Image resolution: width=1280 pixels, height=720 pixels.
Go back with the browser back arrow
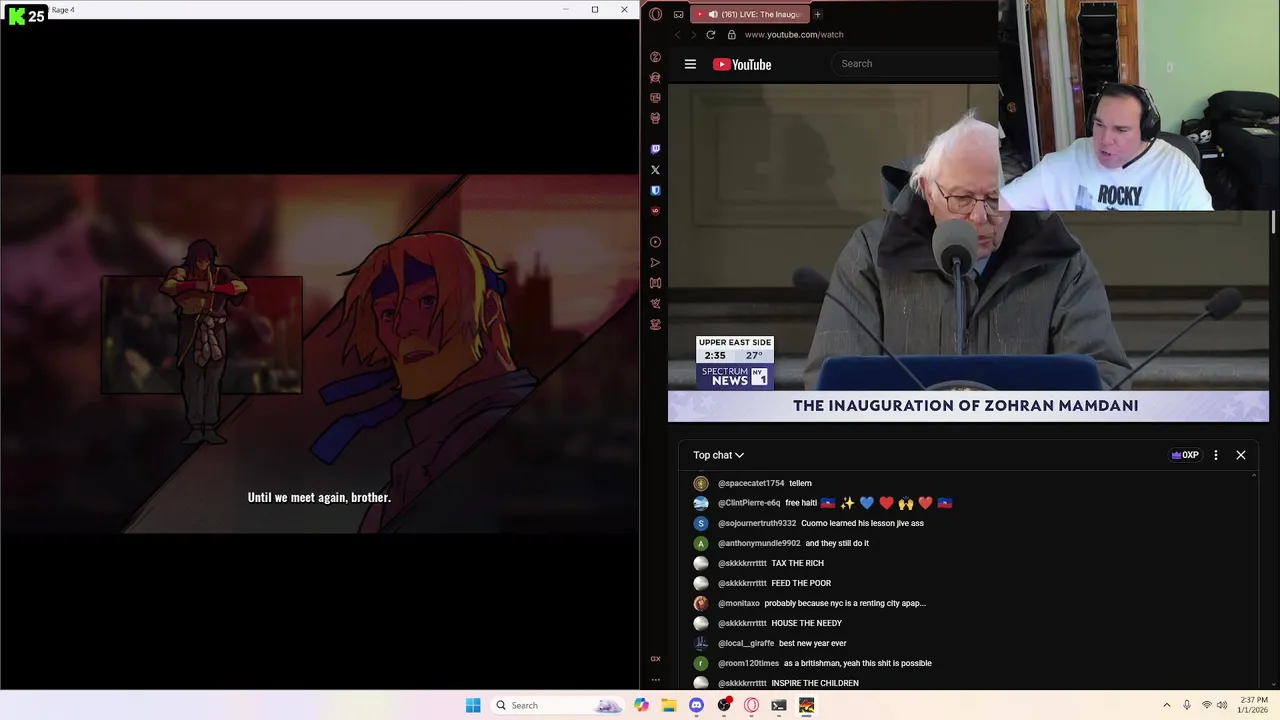click(x=677, y=34)
